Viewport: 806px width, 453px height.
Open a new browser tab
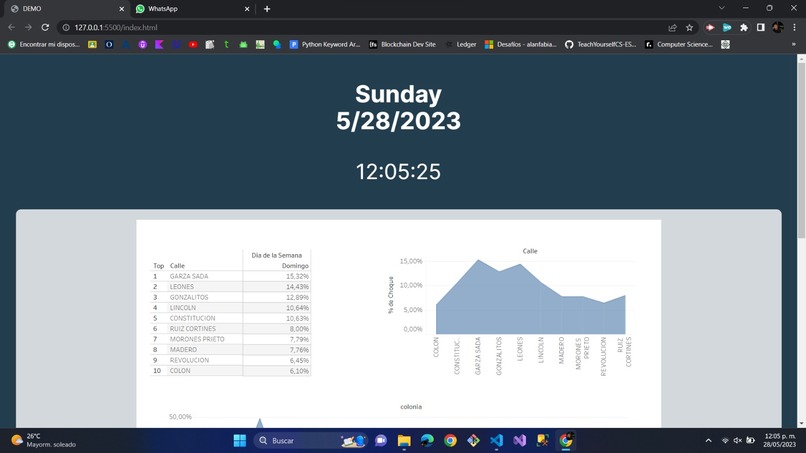tap(267, 9)
